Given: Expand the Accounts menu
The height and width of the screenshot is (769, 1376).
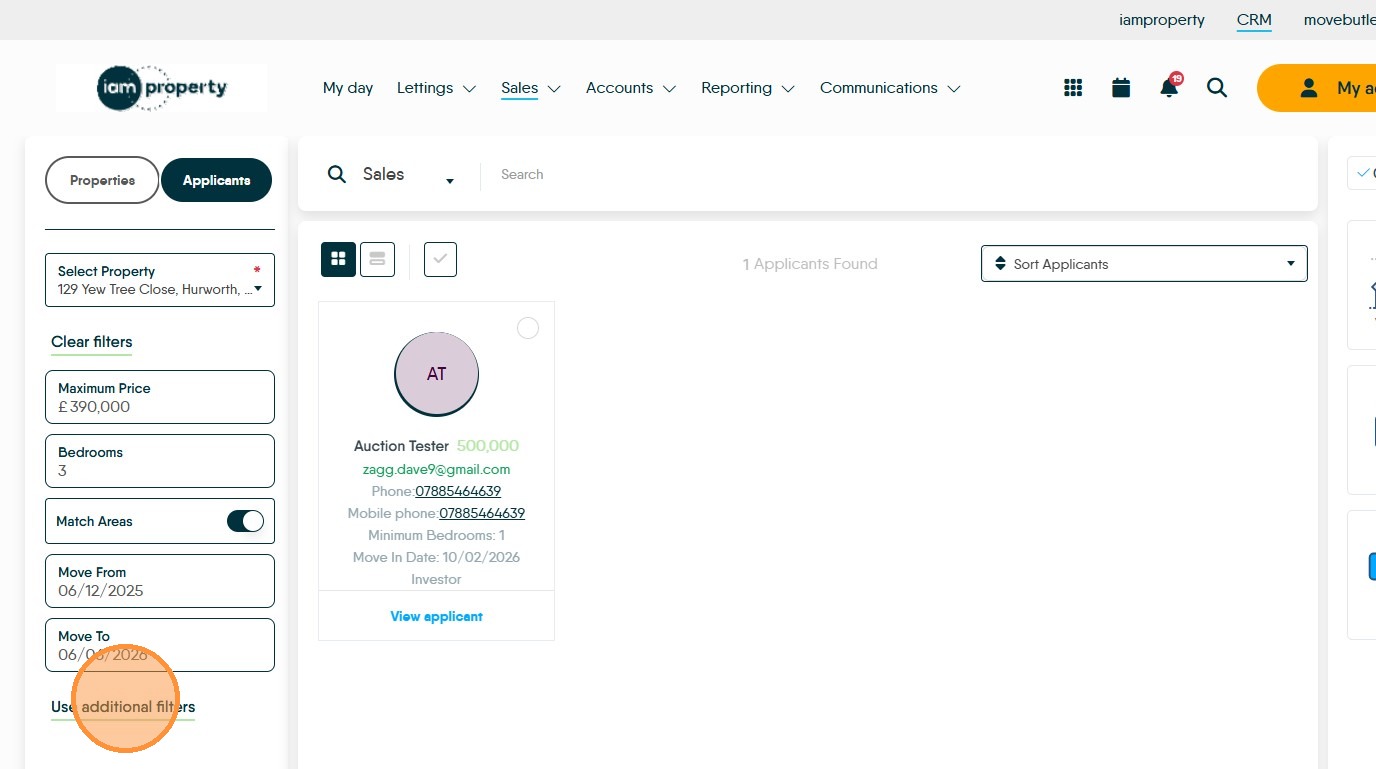Looking at the screenshot, I should click(x=631, y=88).
